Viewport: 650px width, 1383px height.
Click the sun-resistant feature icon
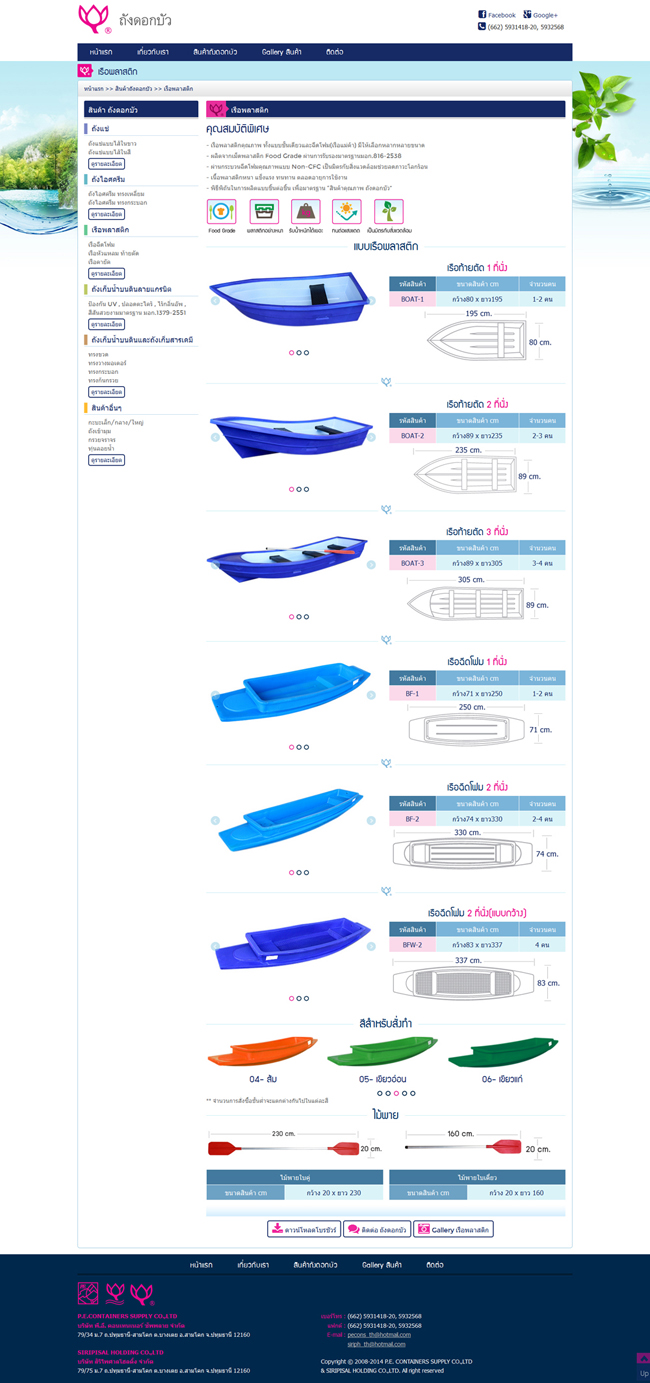[347, 212]
